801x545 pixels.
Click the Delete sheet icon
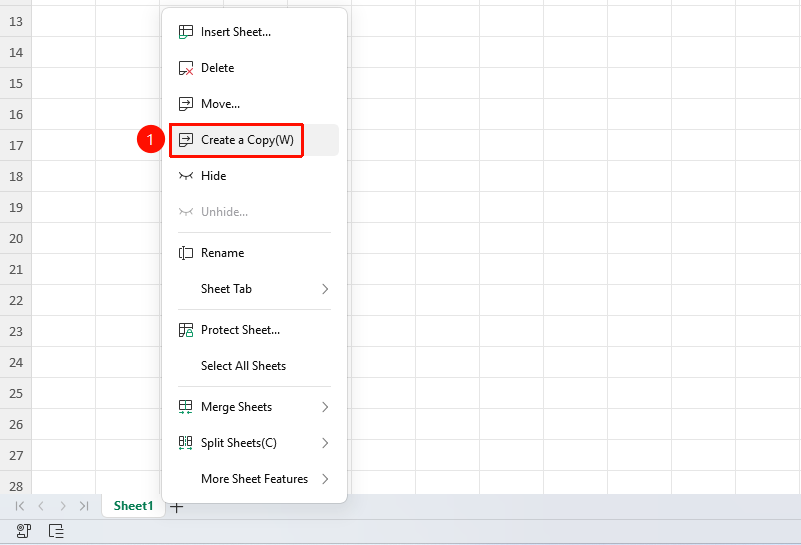185,68
